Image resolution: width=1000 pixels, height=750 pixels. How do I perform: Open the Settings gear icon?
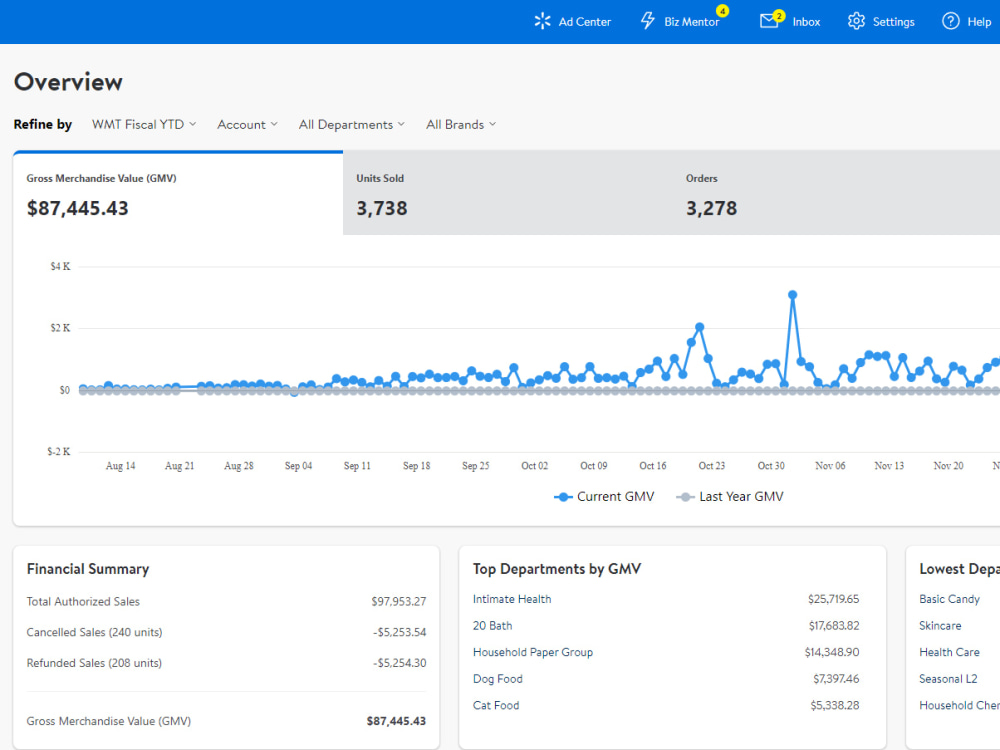coord(857,21)
